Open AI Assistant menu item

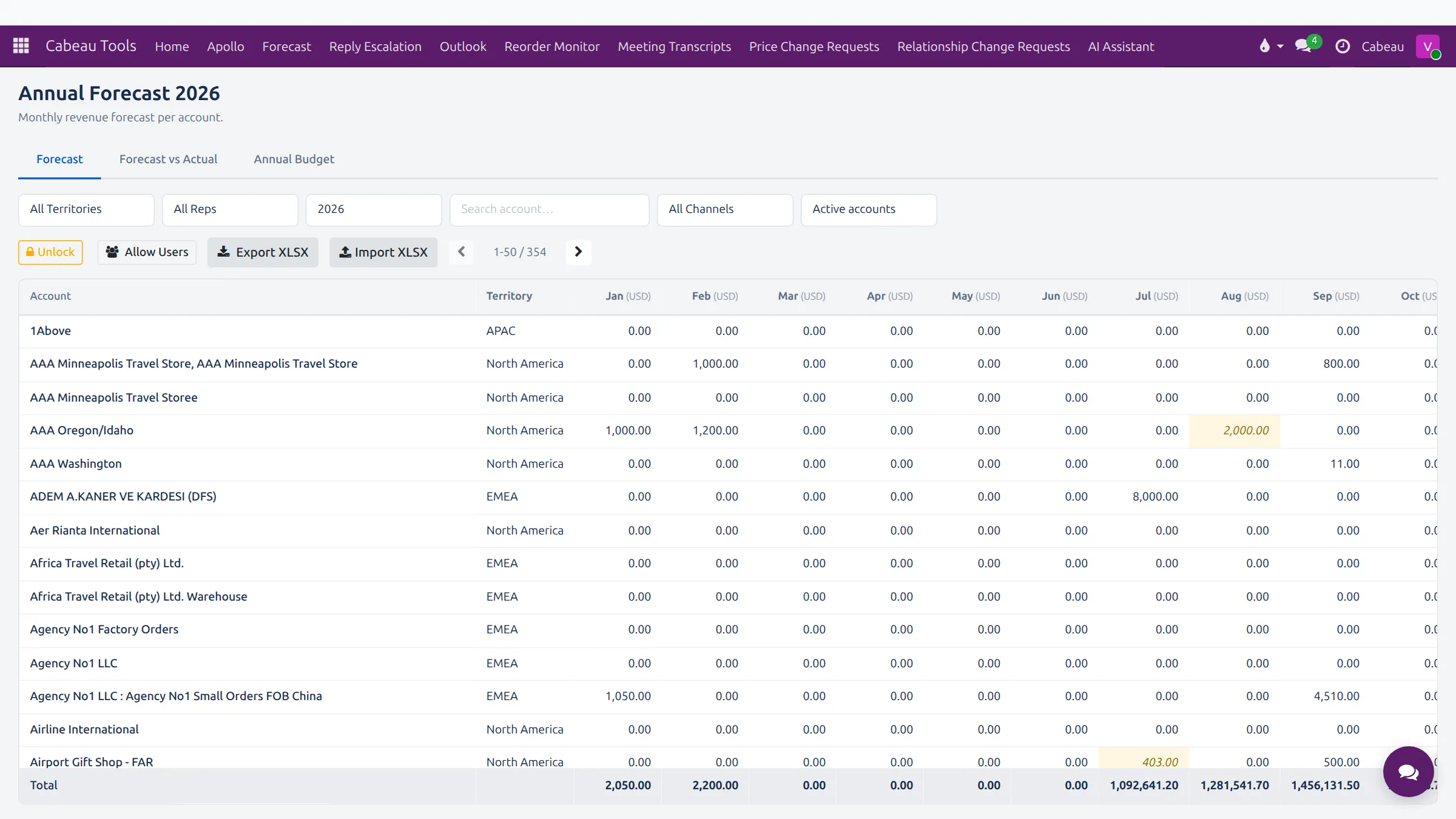1121,46
